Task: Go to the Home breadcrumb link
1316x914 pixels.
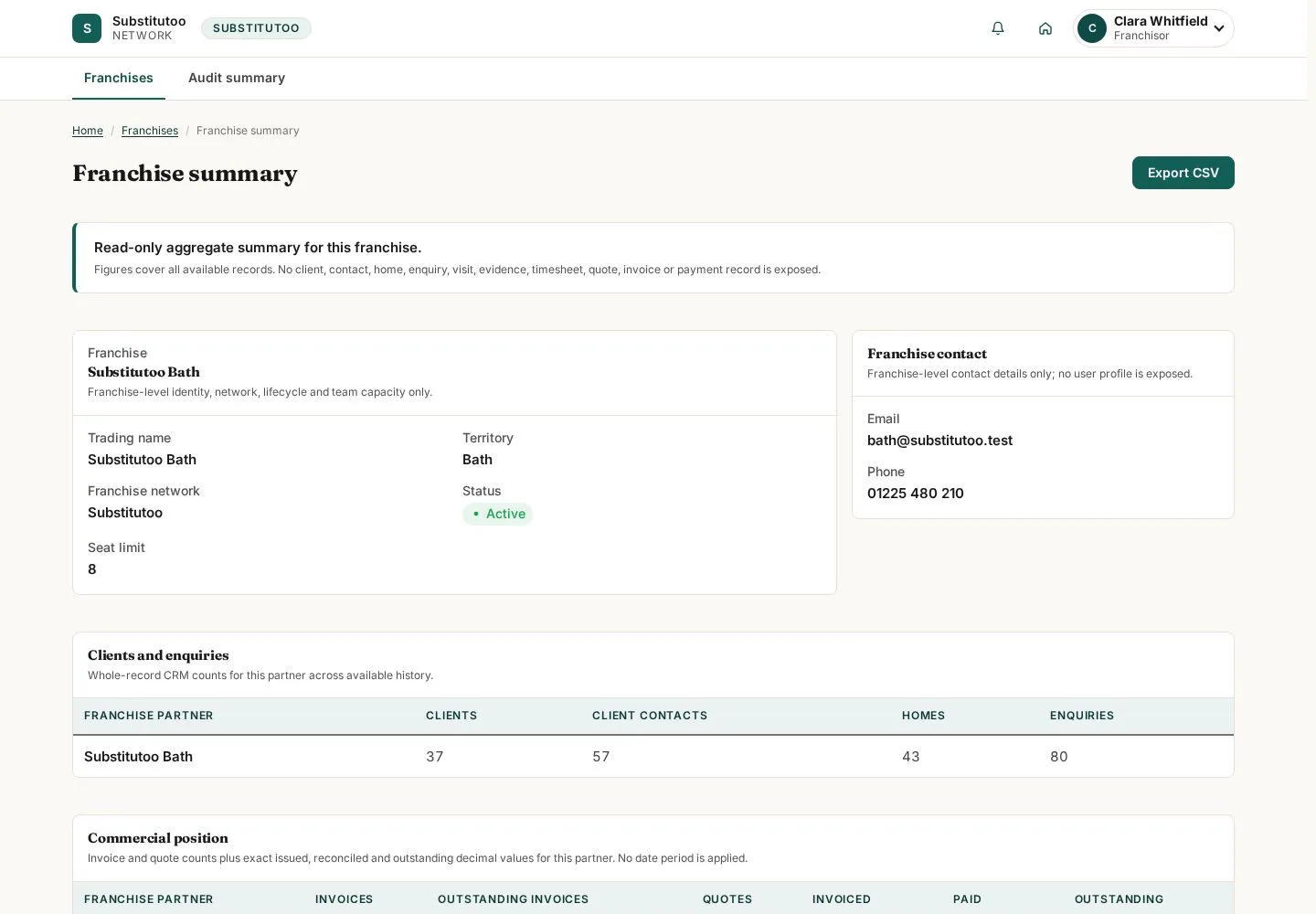Action: 88,131
